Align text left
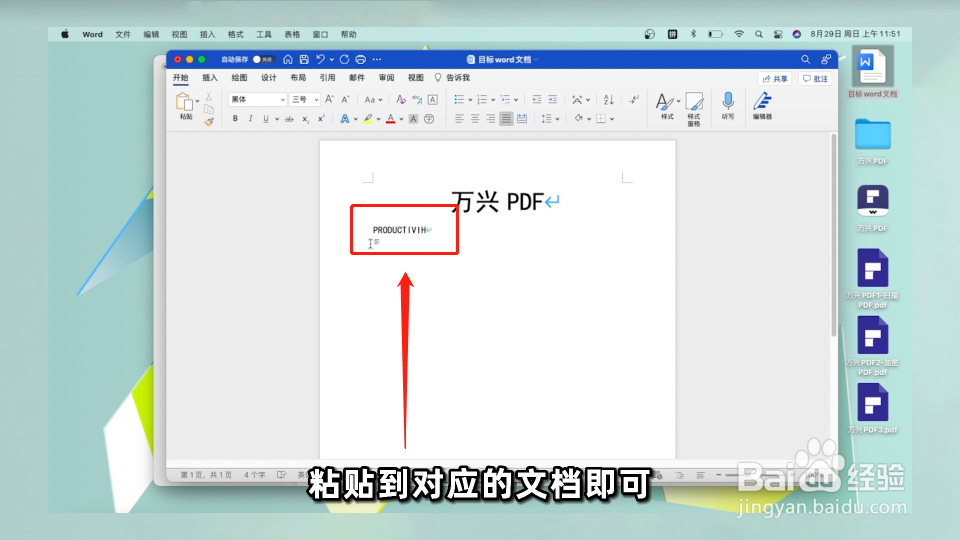The width and height of the screenshot is (960, 540). pos(459,119)
